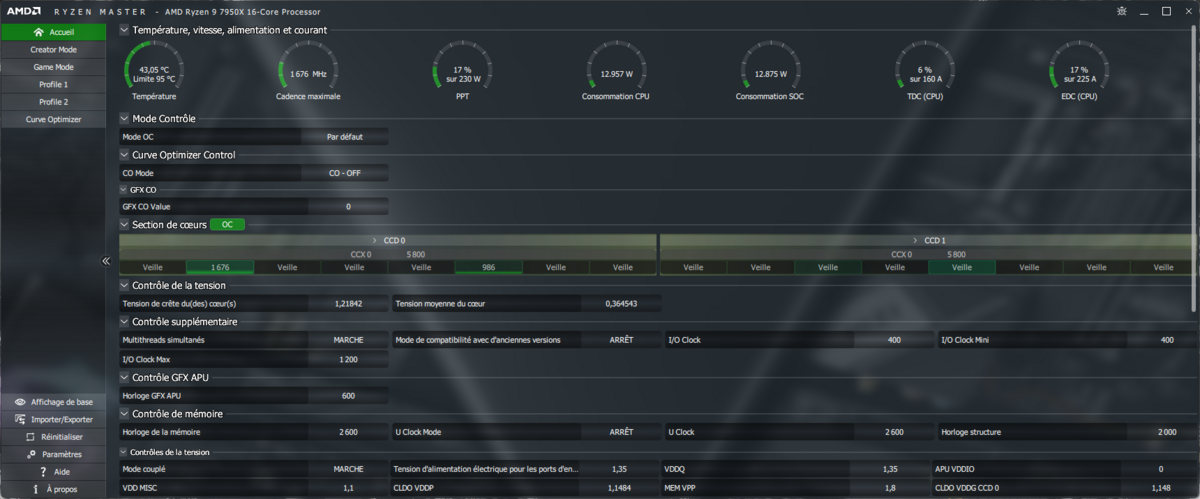This screenshot has width=1200, height=499.
Task: Click the Consommation SOC gauge
Action: 770,66
